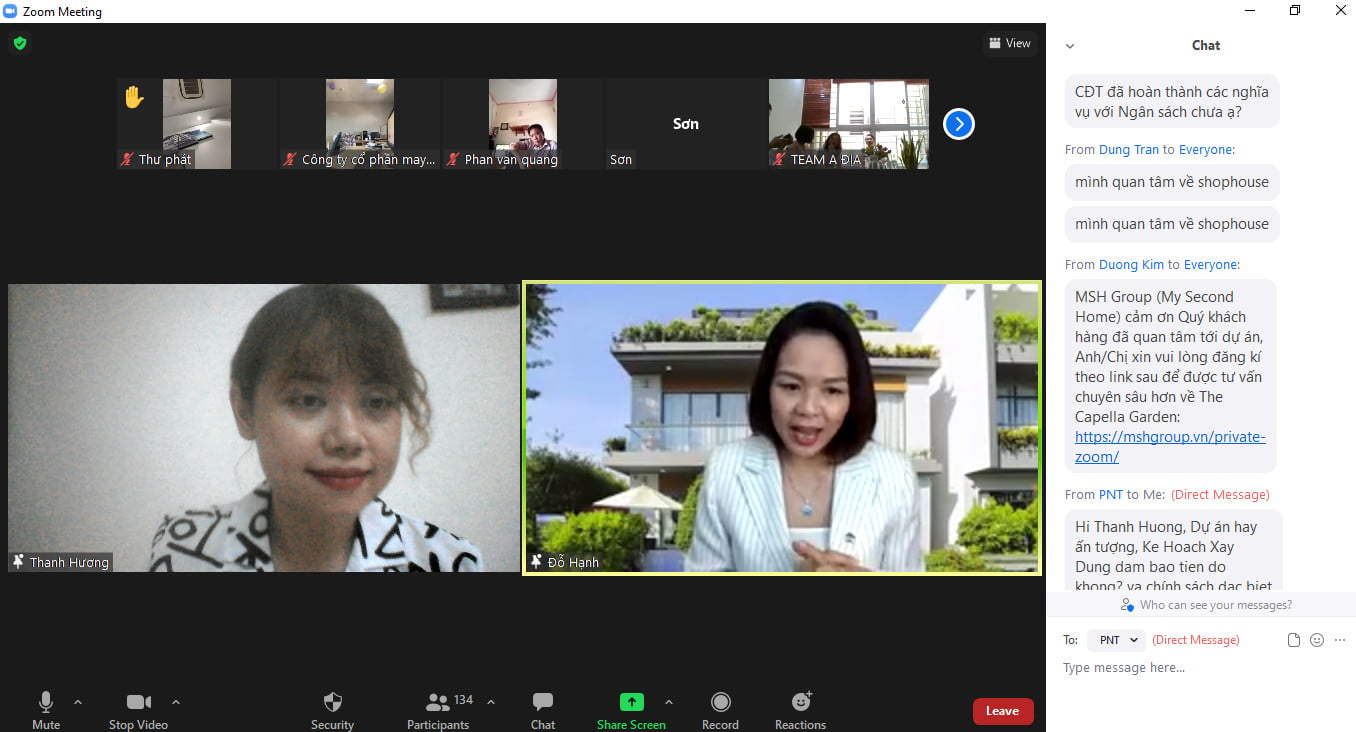Click sender name Dung Tran
The height and width of the screenshot is (732, 1356).
click(1129, 150)
